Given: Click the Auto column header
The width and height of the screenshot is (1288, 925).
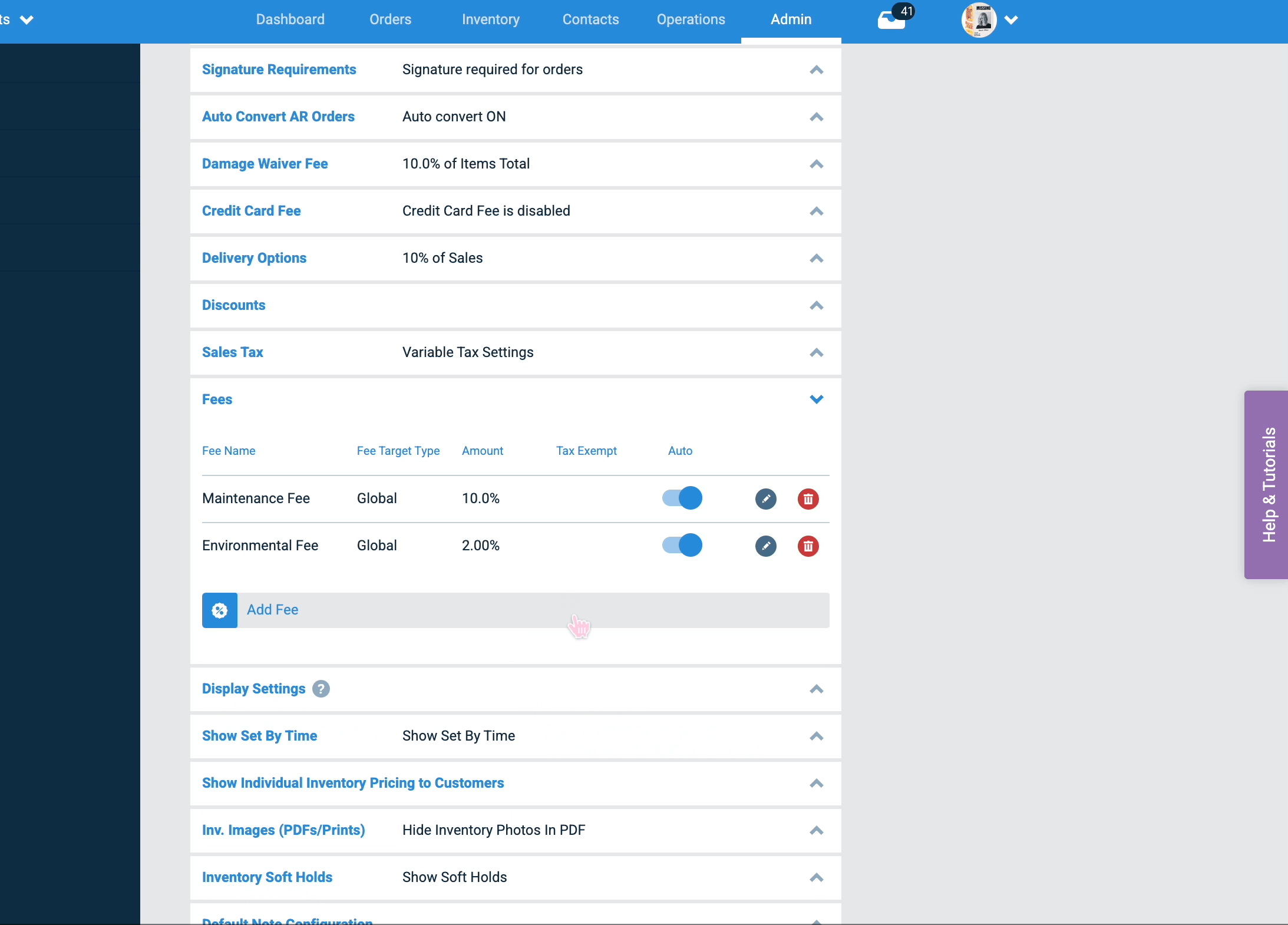Looking at the screenshot, I should pos(680,451).
